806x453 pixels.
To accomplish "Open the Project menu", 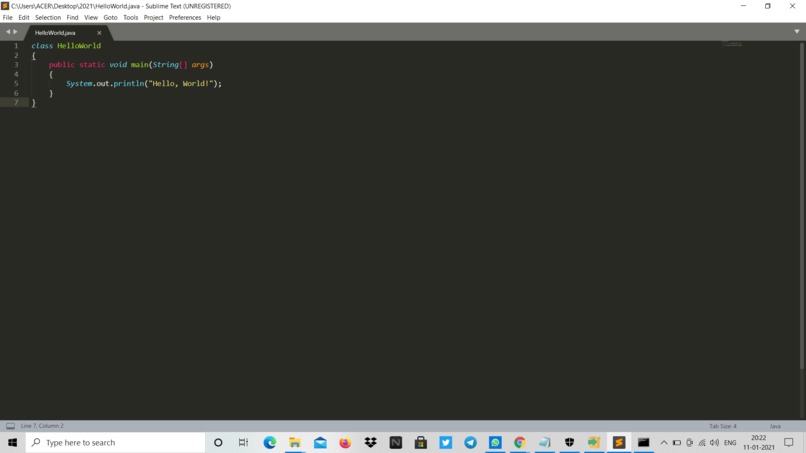I will coord(153,17).
